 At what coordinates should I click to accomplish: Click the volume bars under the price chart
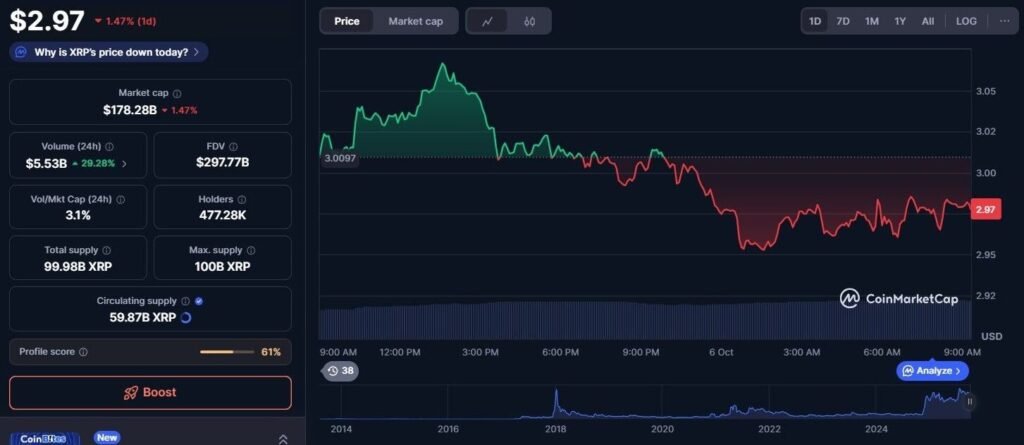645,321
